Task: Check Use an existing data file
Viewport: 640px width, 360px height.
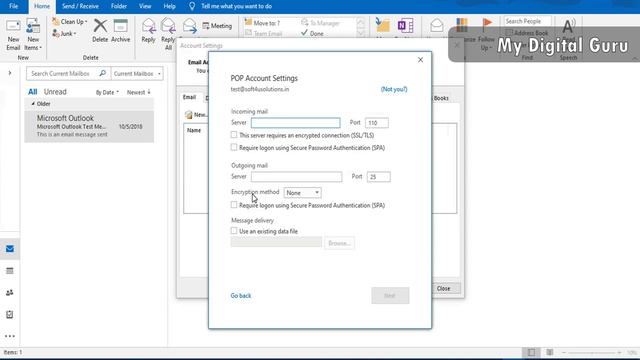Action: tap(234, 231)
